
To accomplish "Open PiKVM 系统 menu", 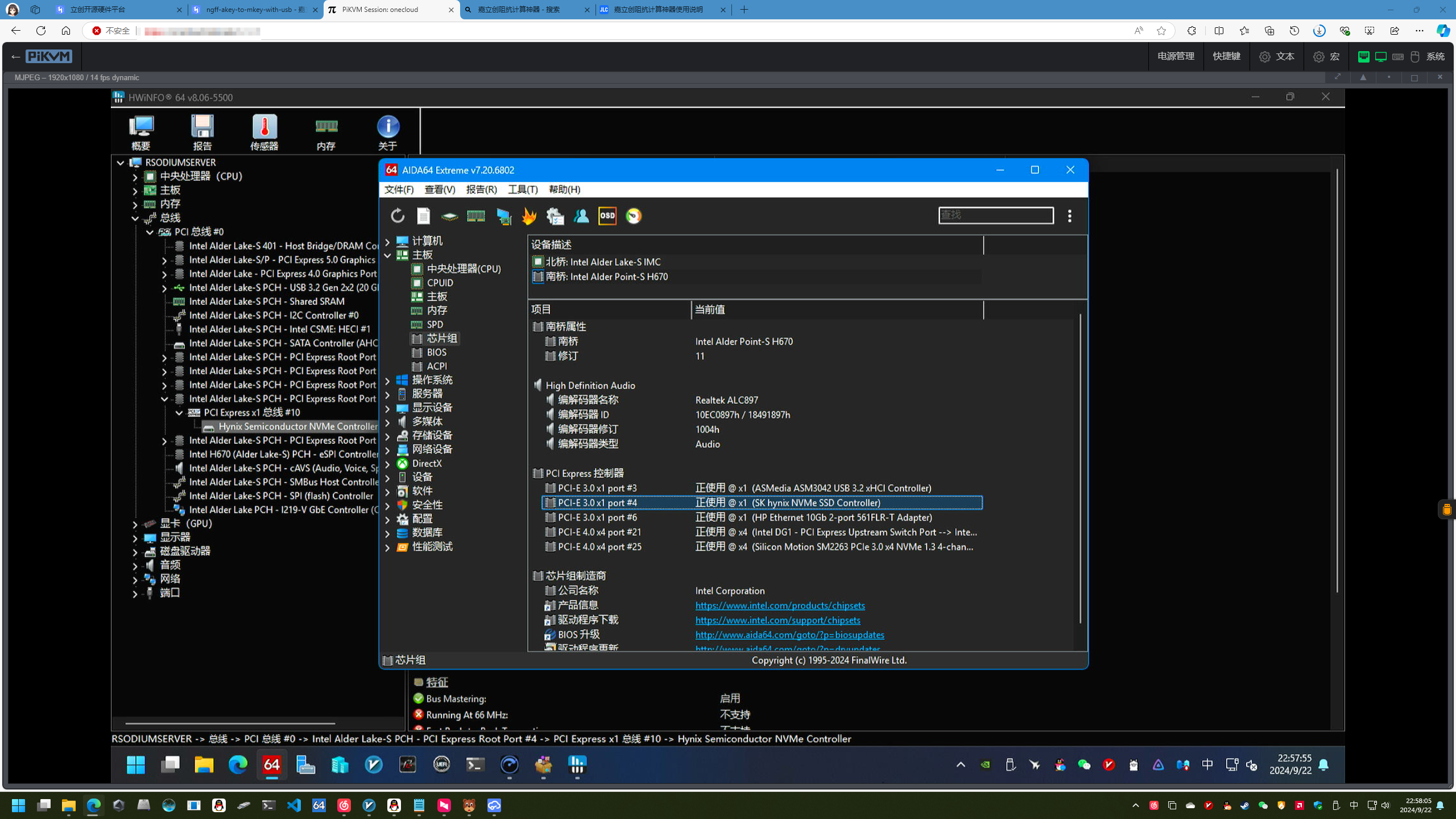I will point(1436,56).
